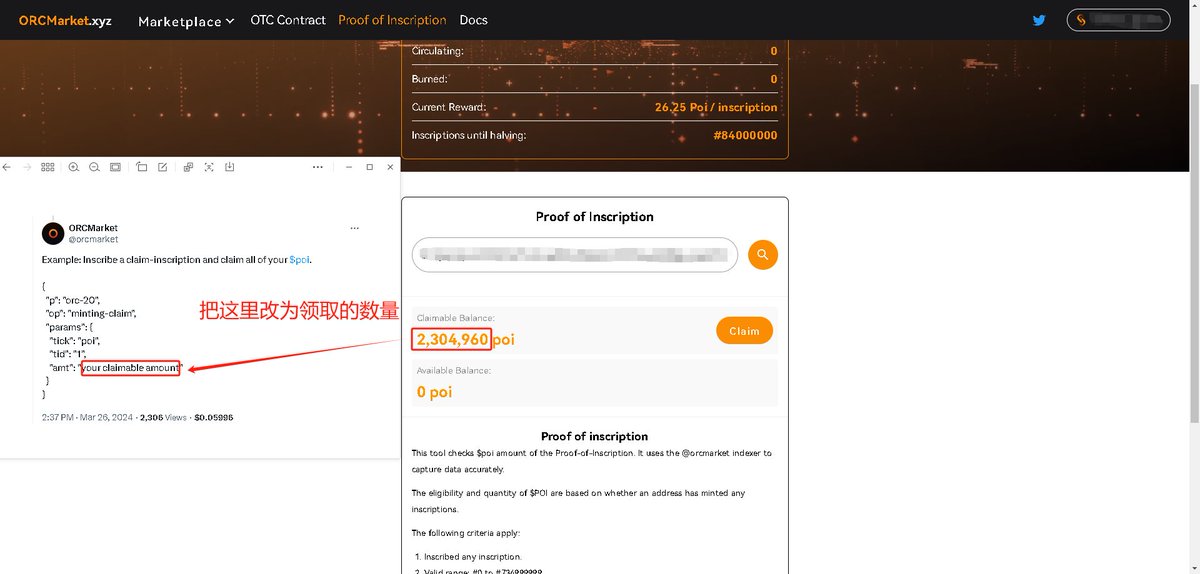Click the translate/copy icon in viewer toolbar

pyautogui.click(x=188, y=167)
